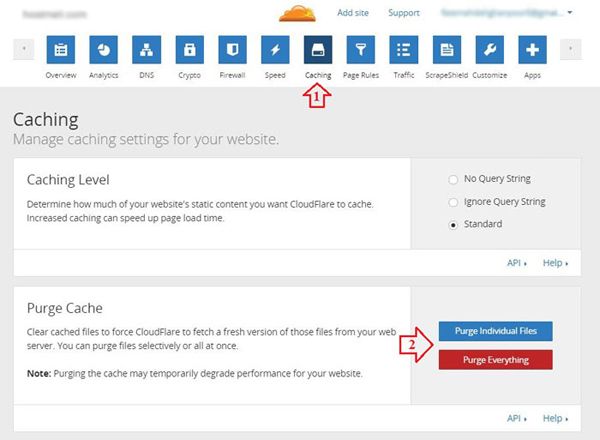Open the Crypto padlock icon
600x440 pixels.
[189, 50]
